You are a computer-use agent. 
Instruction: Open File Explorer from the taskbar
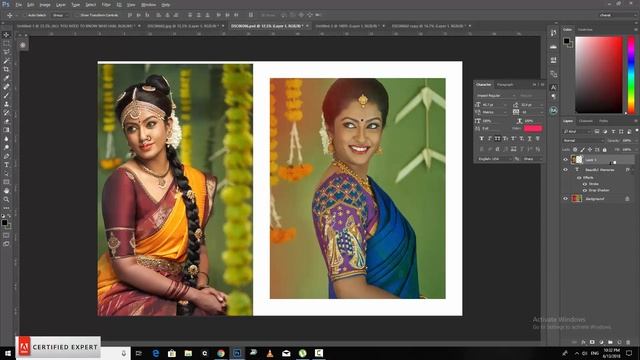tap(188, 353)
